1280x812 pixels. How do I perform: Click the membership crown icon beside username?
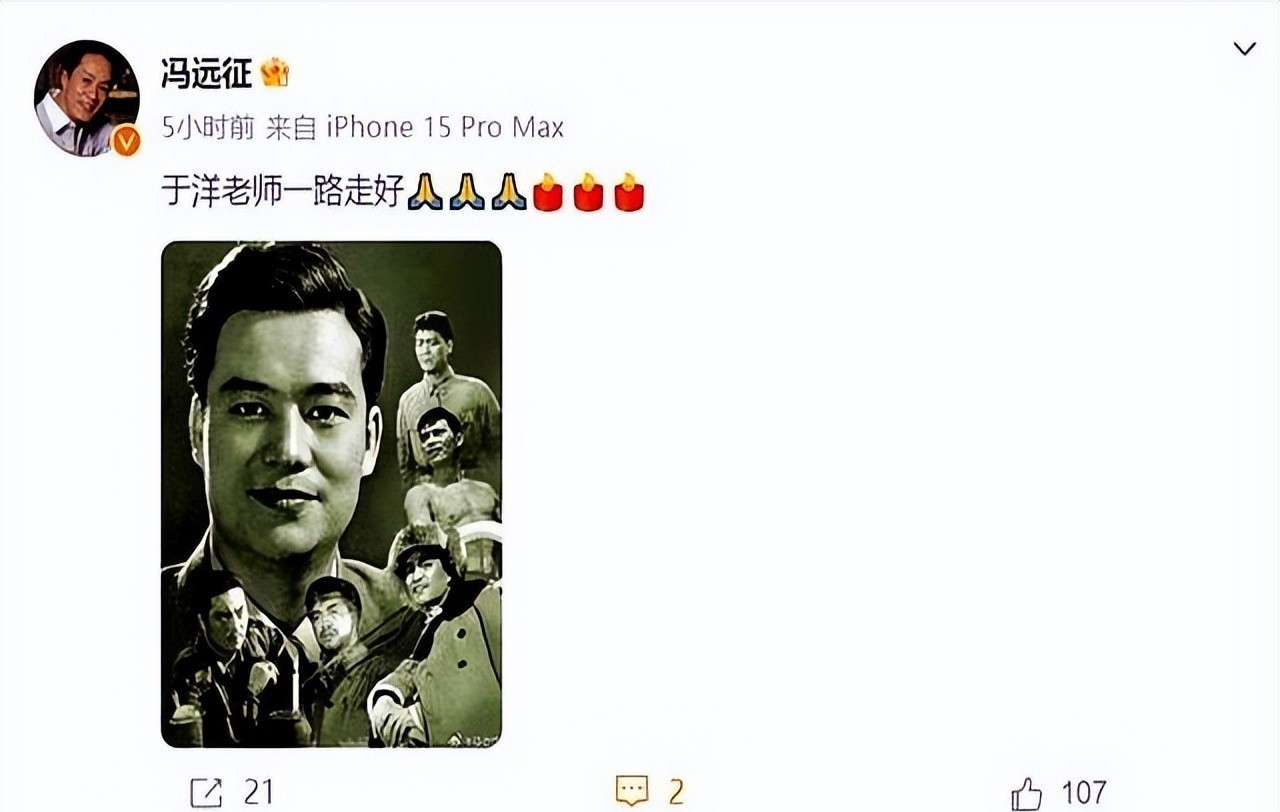pos(274,72)
